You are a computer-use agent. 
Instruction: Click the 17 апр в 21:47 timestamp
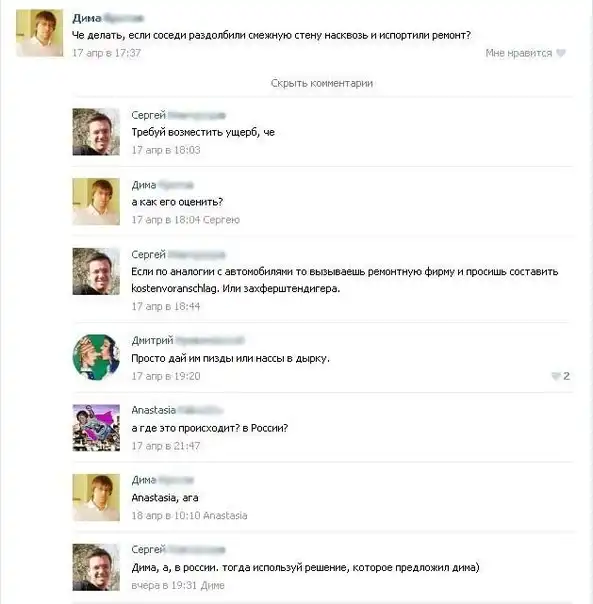(166, 446)
